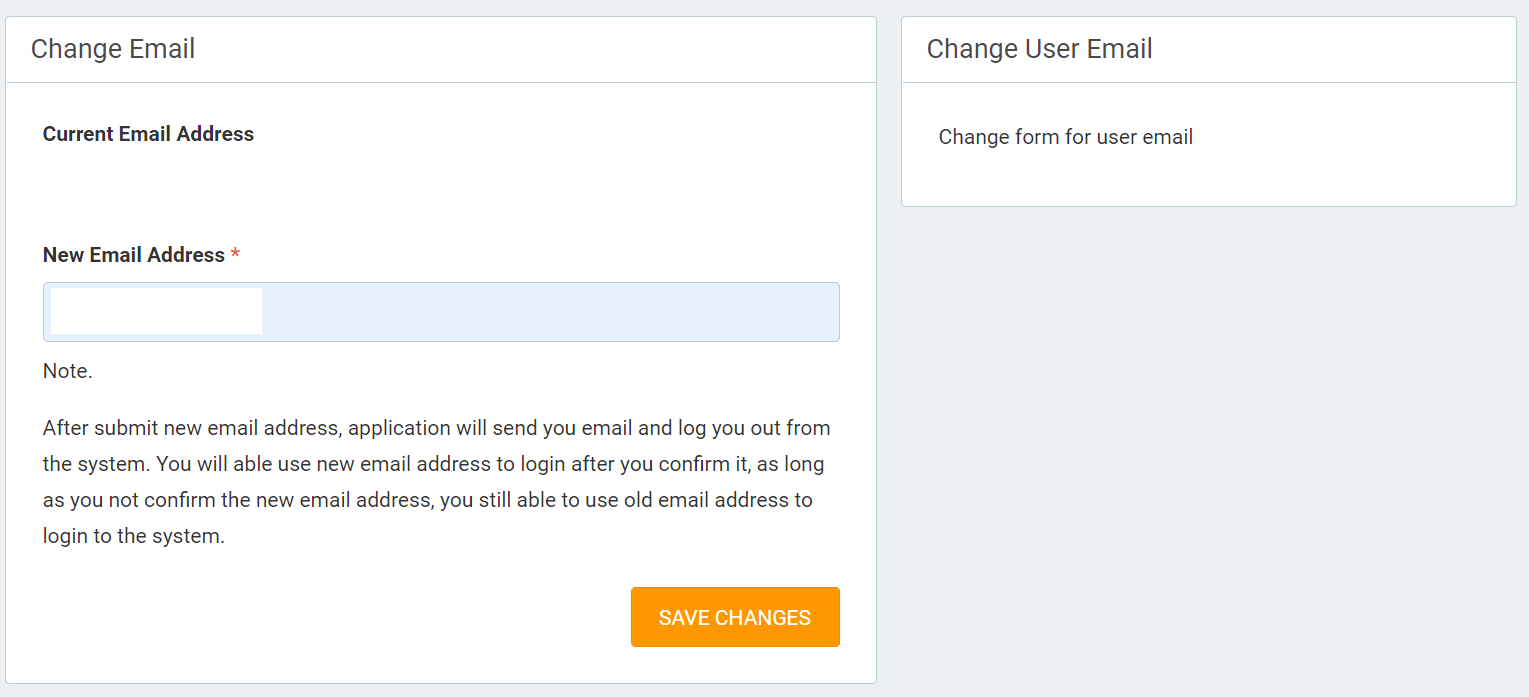Click the "Note." text below the field

point(67,371)
